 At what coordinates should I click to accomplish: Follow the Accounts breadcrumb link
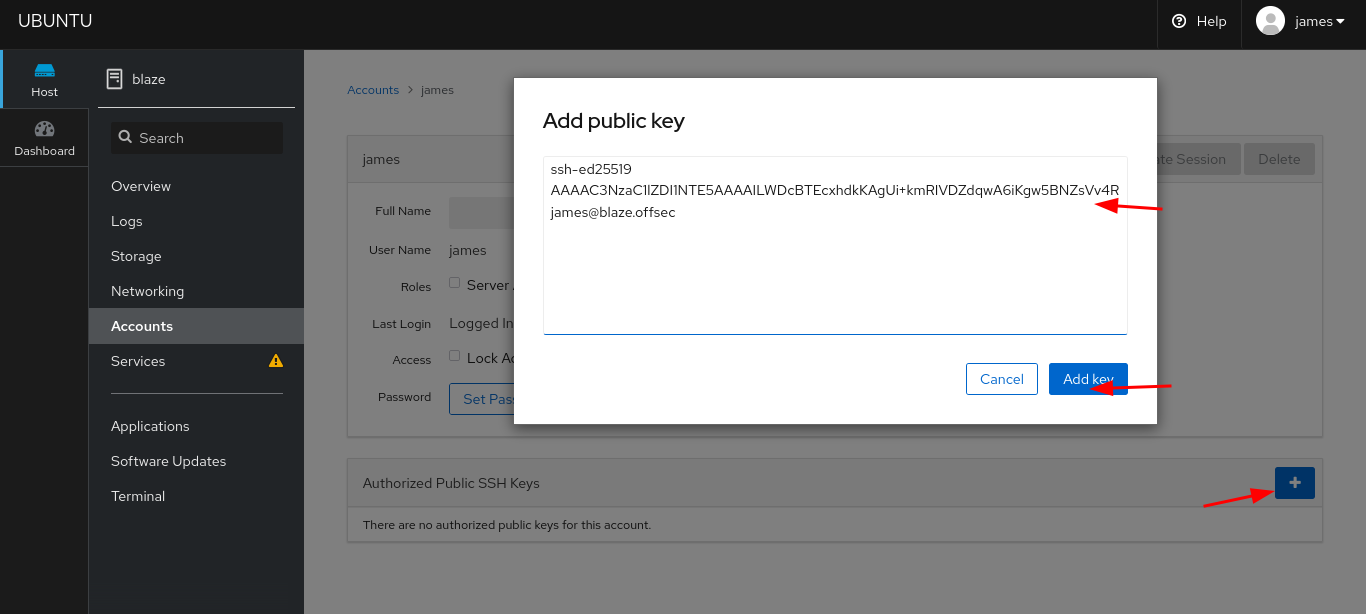coord(373,90)
